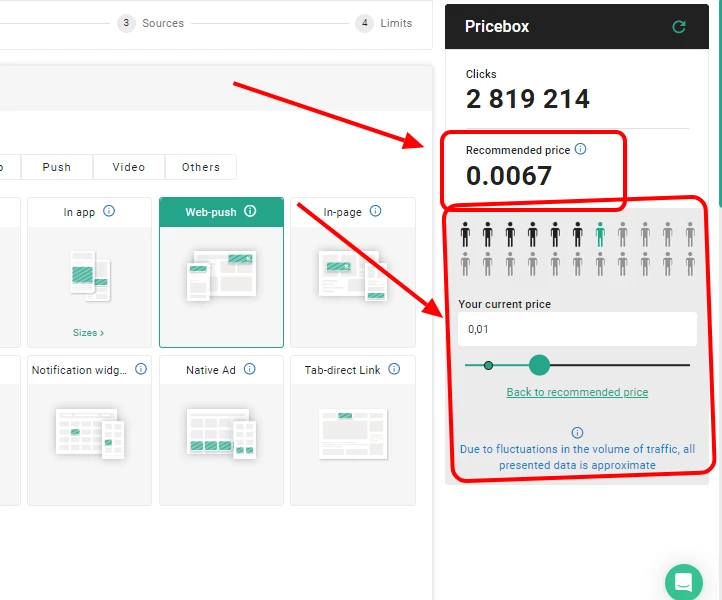
Task: Select the Notification widget format card
Action: [x=89, y=430]
